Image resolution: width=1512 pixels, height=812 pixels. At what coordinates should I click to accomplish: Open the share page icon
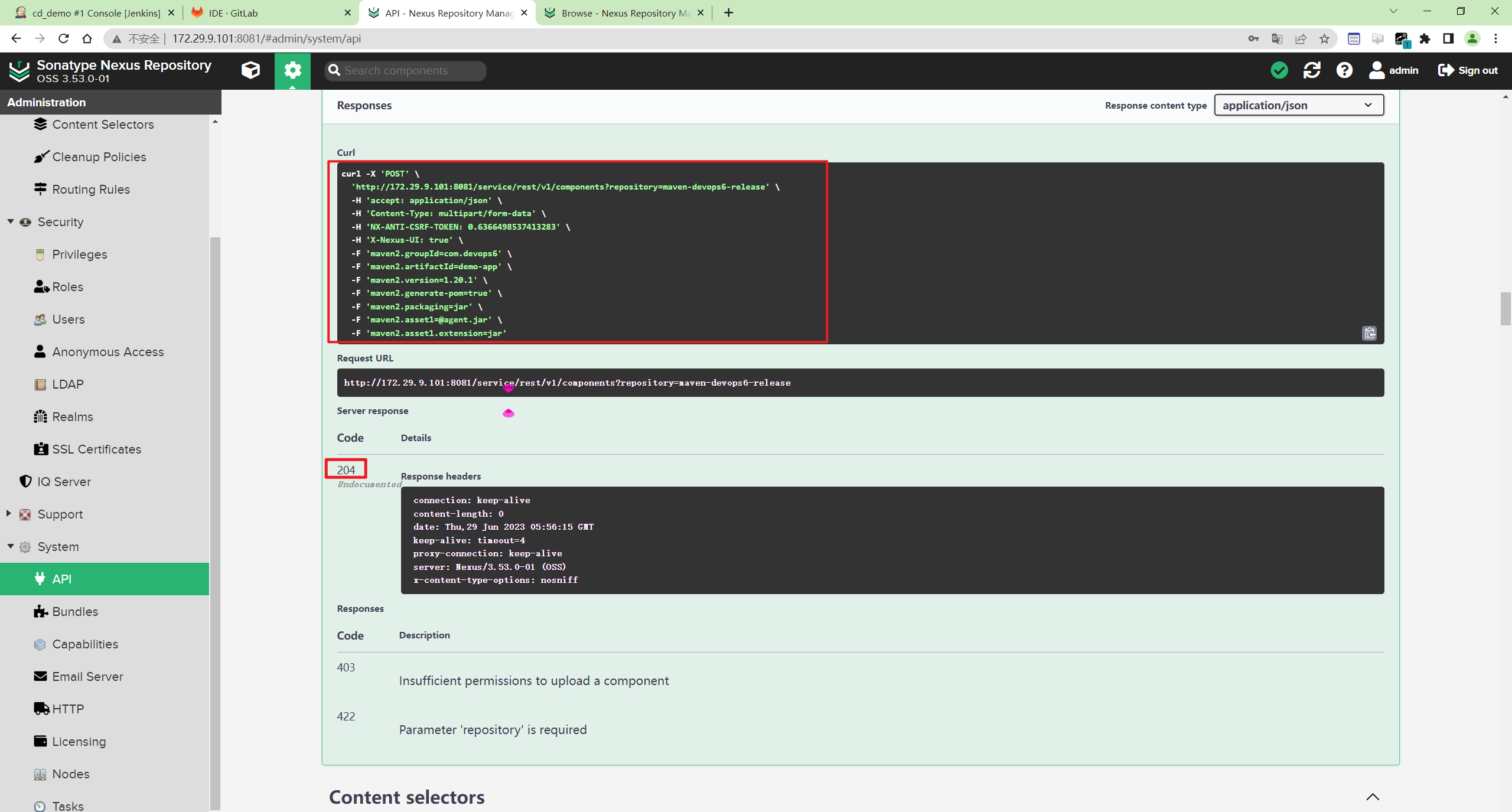(x=1301, y=38)
